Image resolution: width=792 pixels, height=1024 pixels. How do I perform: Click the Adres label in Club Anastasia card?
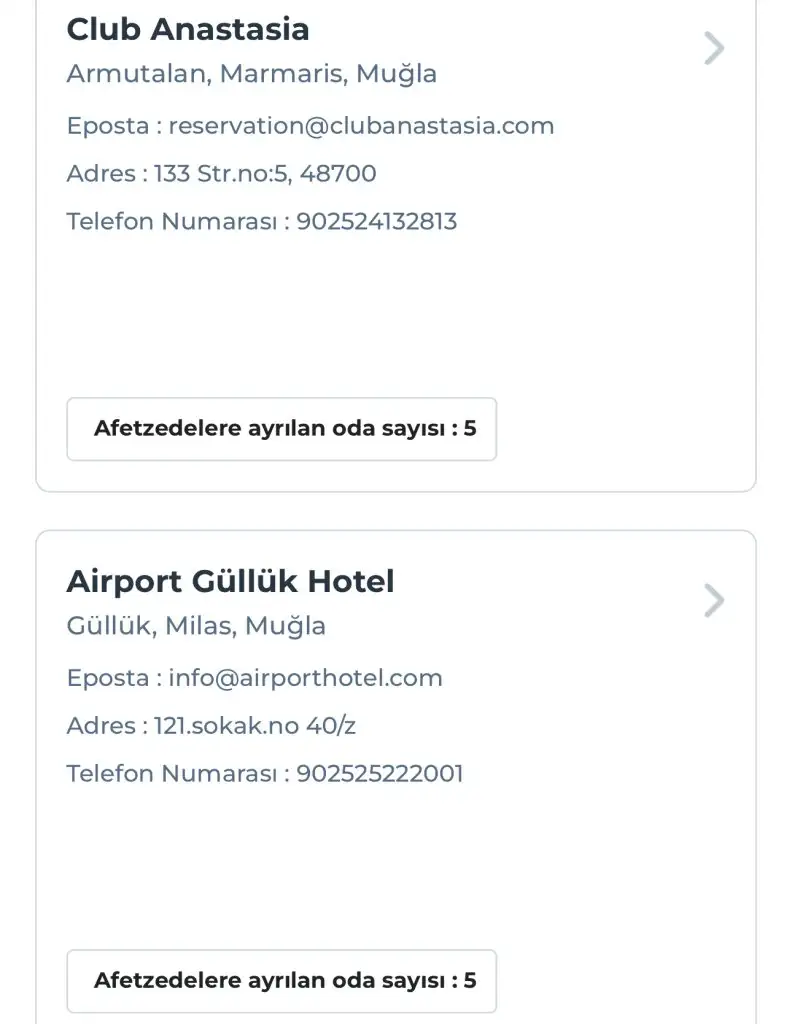[x=101, y=174]
